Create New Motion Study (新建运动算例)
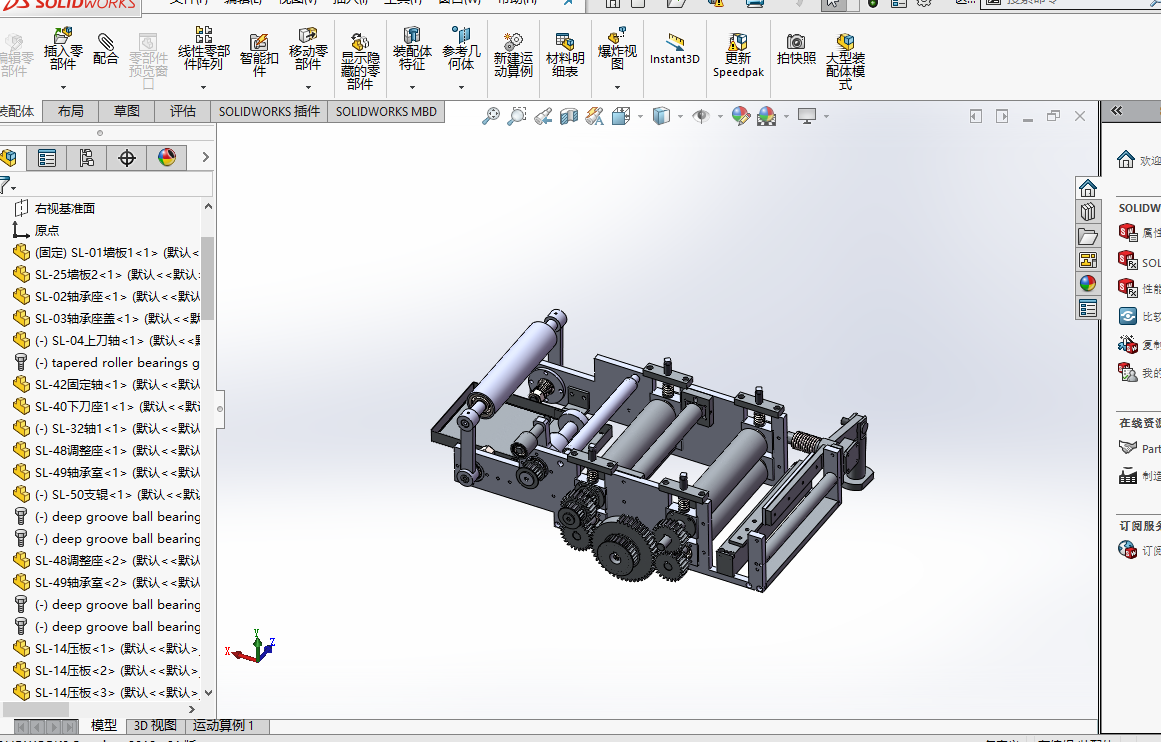The width and height of the screenshot is (1161, 742). tap(513, 55)
